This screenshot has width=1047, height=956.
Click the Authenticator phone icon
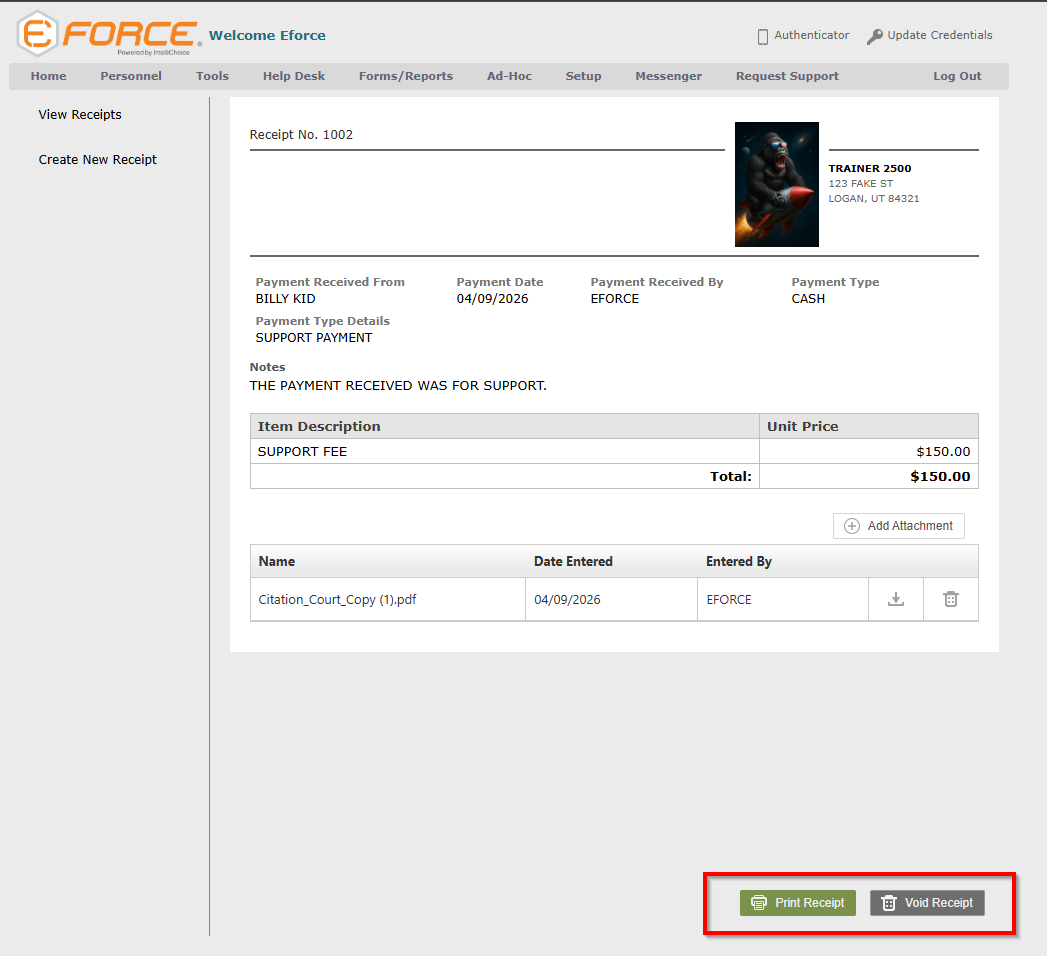click(763, 36)
